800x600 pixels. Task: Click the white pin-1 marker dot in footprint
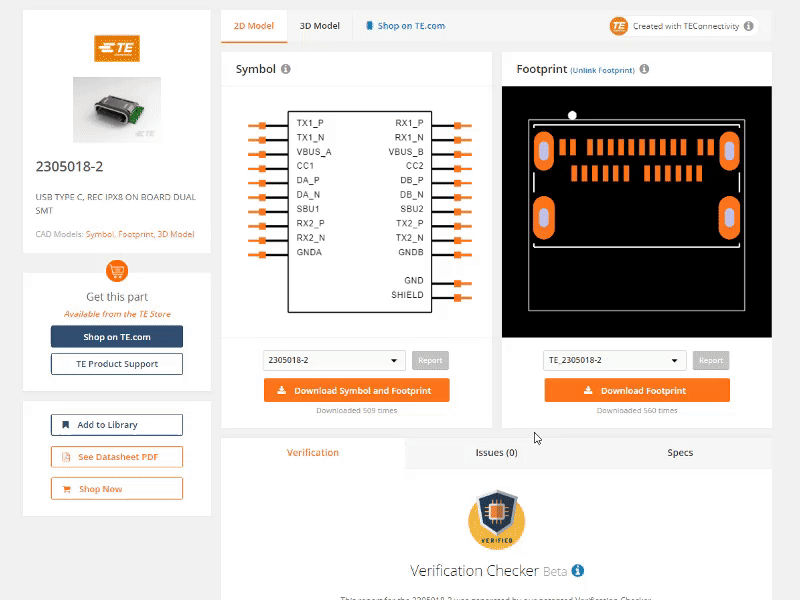tap(572, 115)
